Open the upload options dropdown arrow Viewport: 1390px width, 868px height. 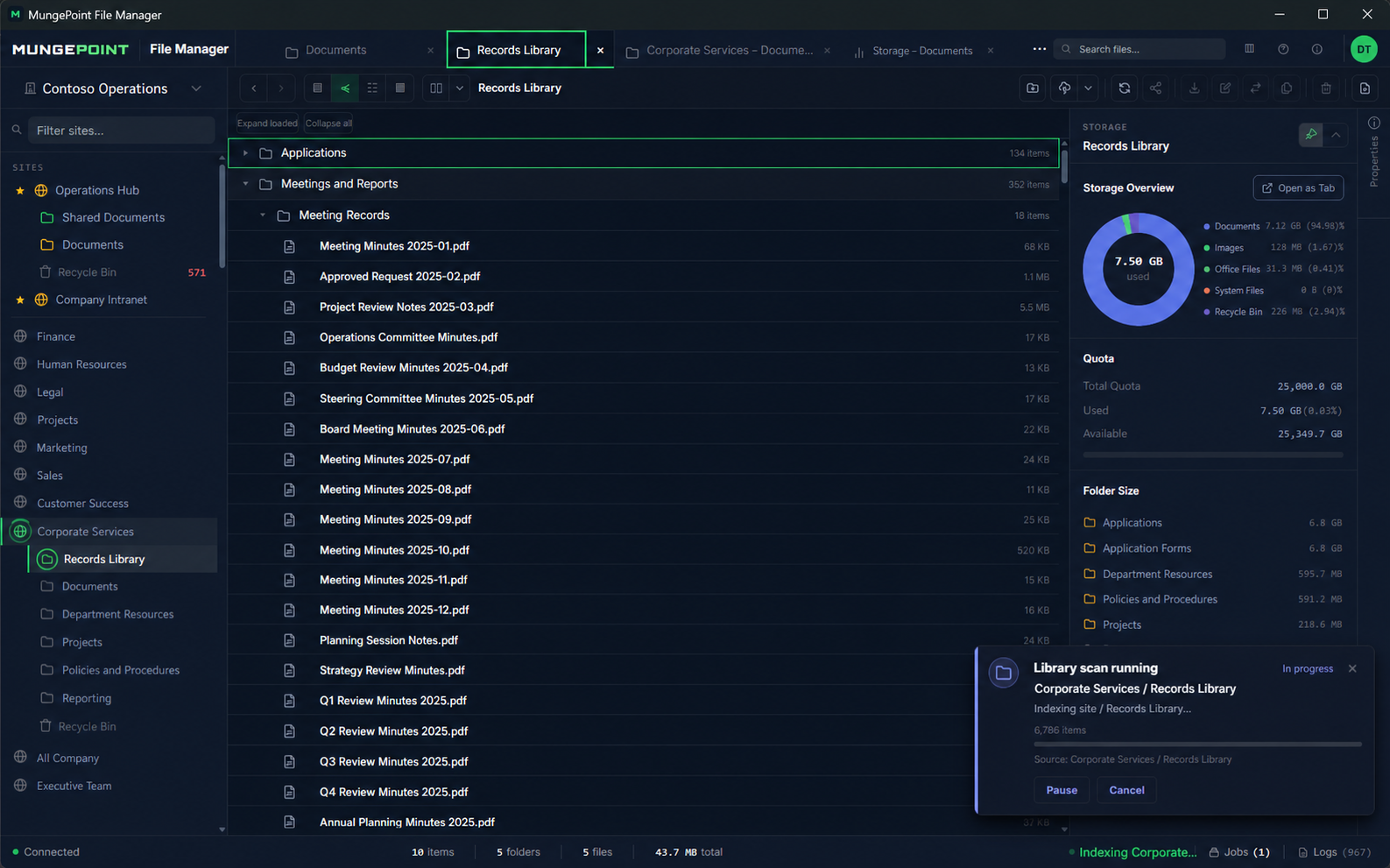tap(1088, 88)
